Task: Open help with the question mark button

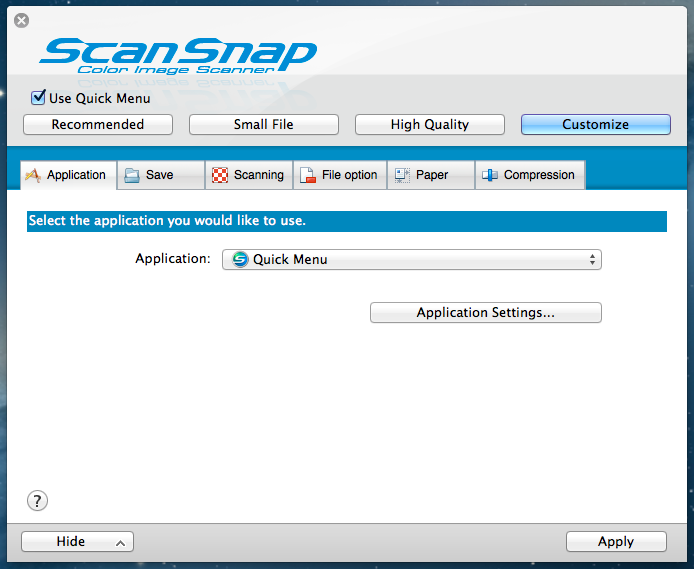Action: 37,501
